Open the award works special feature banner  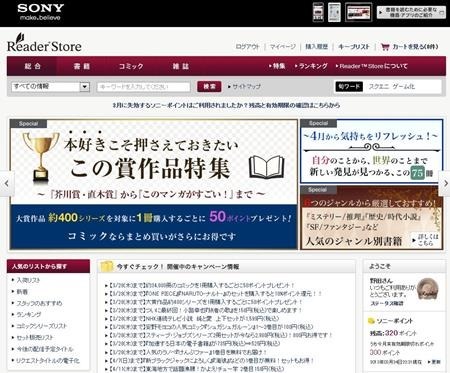pyautogui.click(x=154, y=184)
